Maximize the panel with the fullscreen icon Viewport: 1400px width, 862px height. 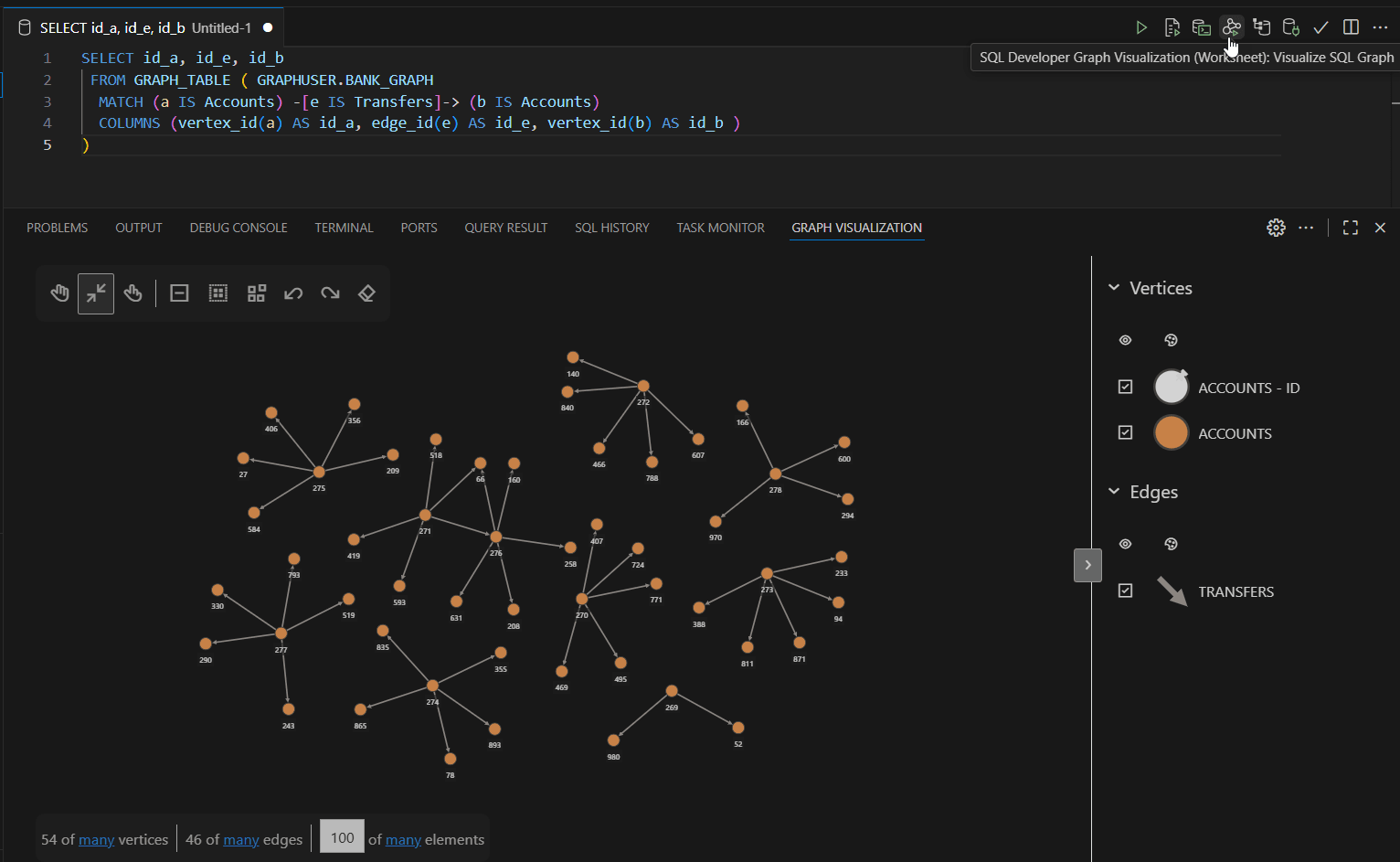coord(1351,228)
